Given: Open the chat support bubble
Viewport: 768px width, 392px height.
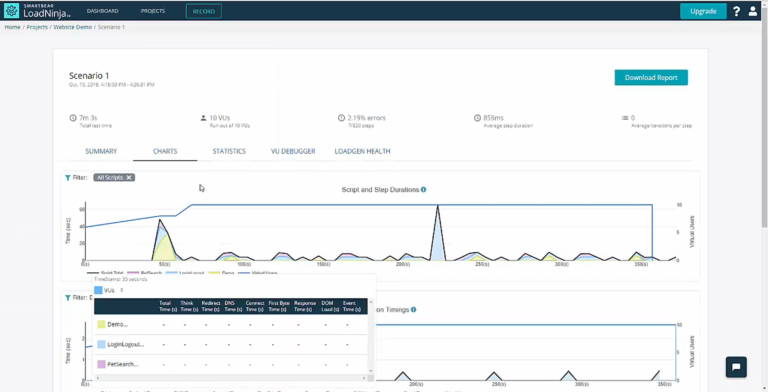Looking at the screenshot, I should click(736, 367).
